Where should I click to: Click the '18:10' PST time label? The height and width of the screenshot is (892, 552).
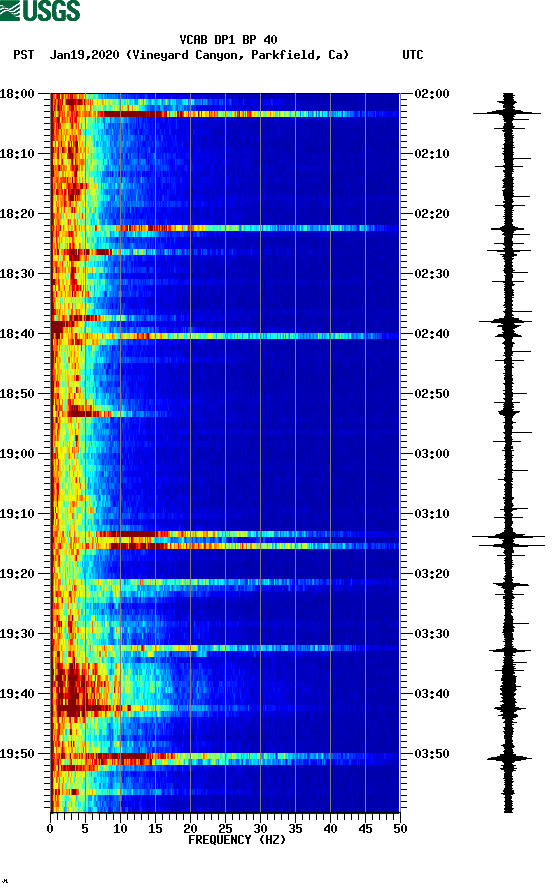pos(17,154)
